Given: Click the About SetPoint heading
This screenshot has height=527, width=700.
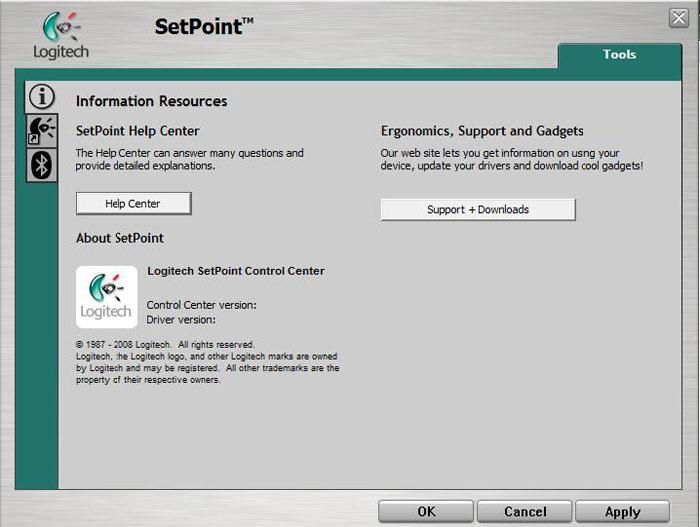Looking at the screenshot, I should click(x=120, y=238).
